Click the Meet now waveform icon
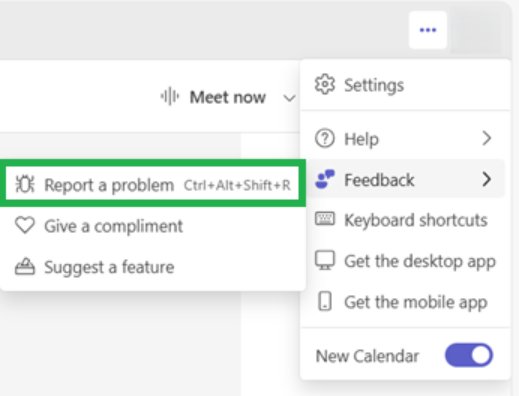Screen dimensions: 519x396 pos(170,96)
